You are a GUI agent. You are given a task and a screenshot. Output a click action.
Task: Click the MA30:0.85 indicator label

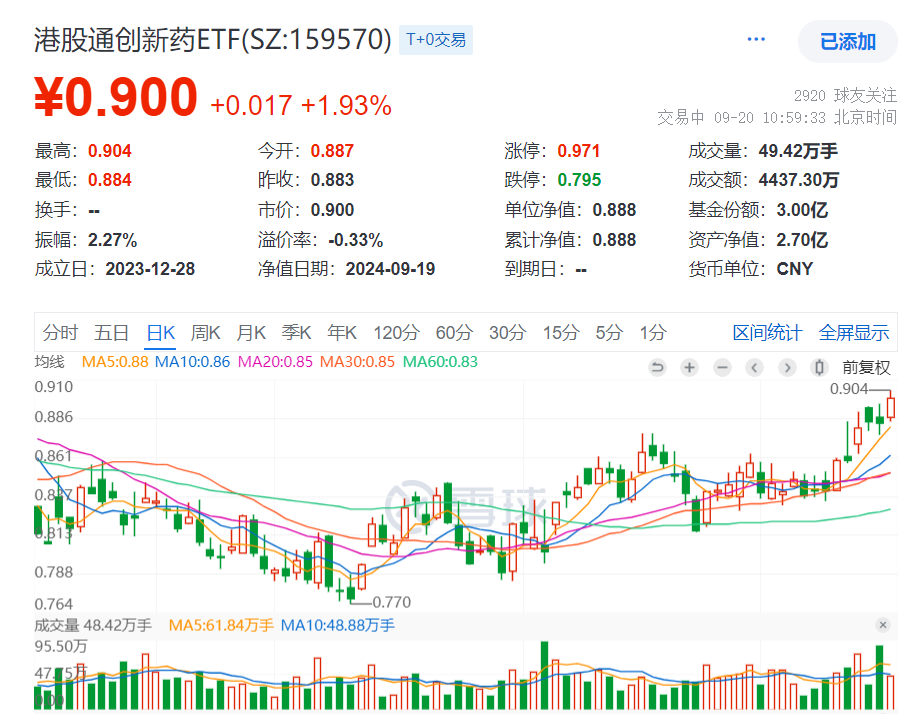point(357,362)
